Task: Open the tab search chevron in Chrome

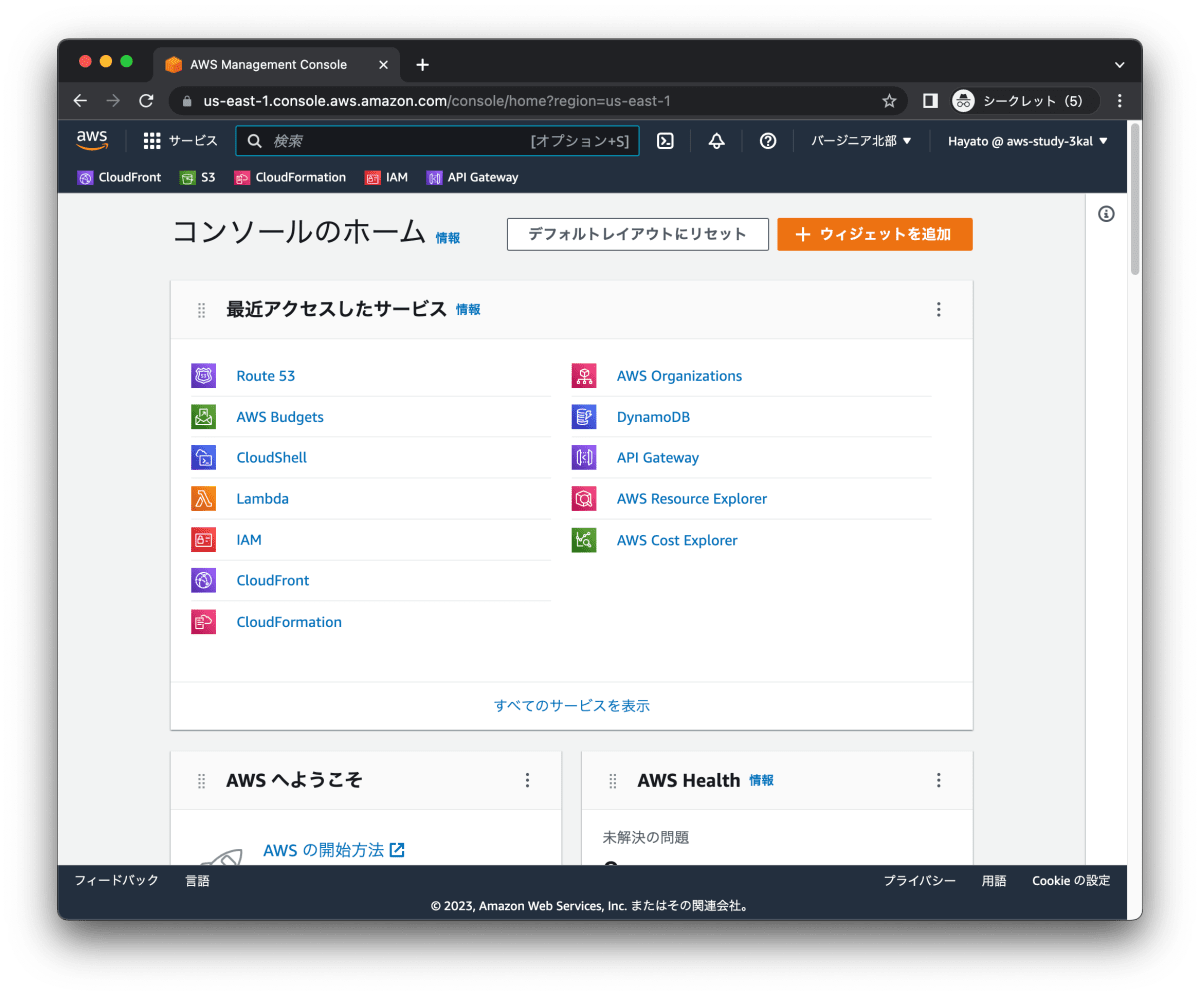Action: coord(1119,65)
